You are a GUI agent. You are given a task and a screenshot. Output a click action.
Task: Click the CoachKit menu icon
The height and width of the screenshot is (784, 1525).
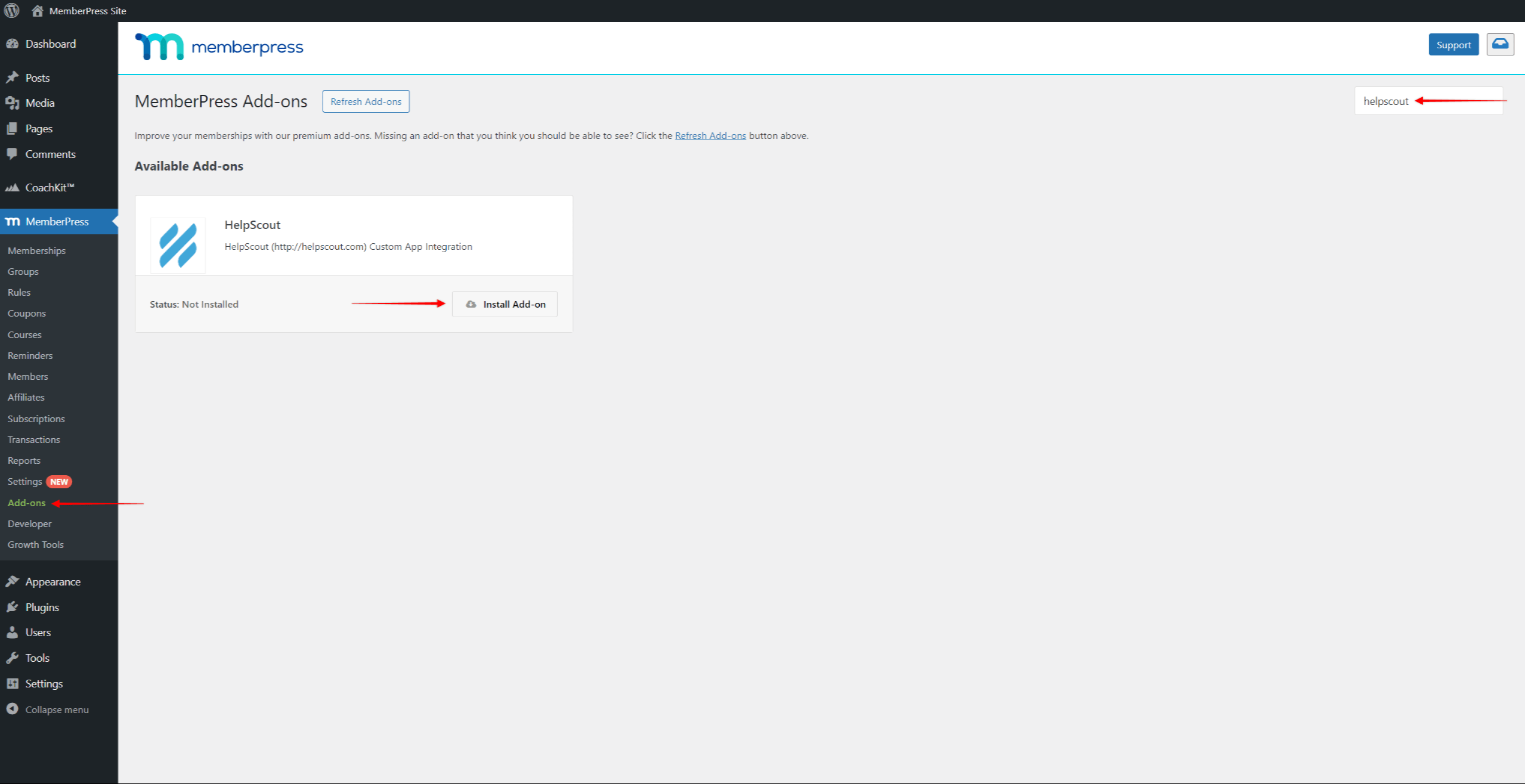(x=13, y=187)
